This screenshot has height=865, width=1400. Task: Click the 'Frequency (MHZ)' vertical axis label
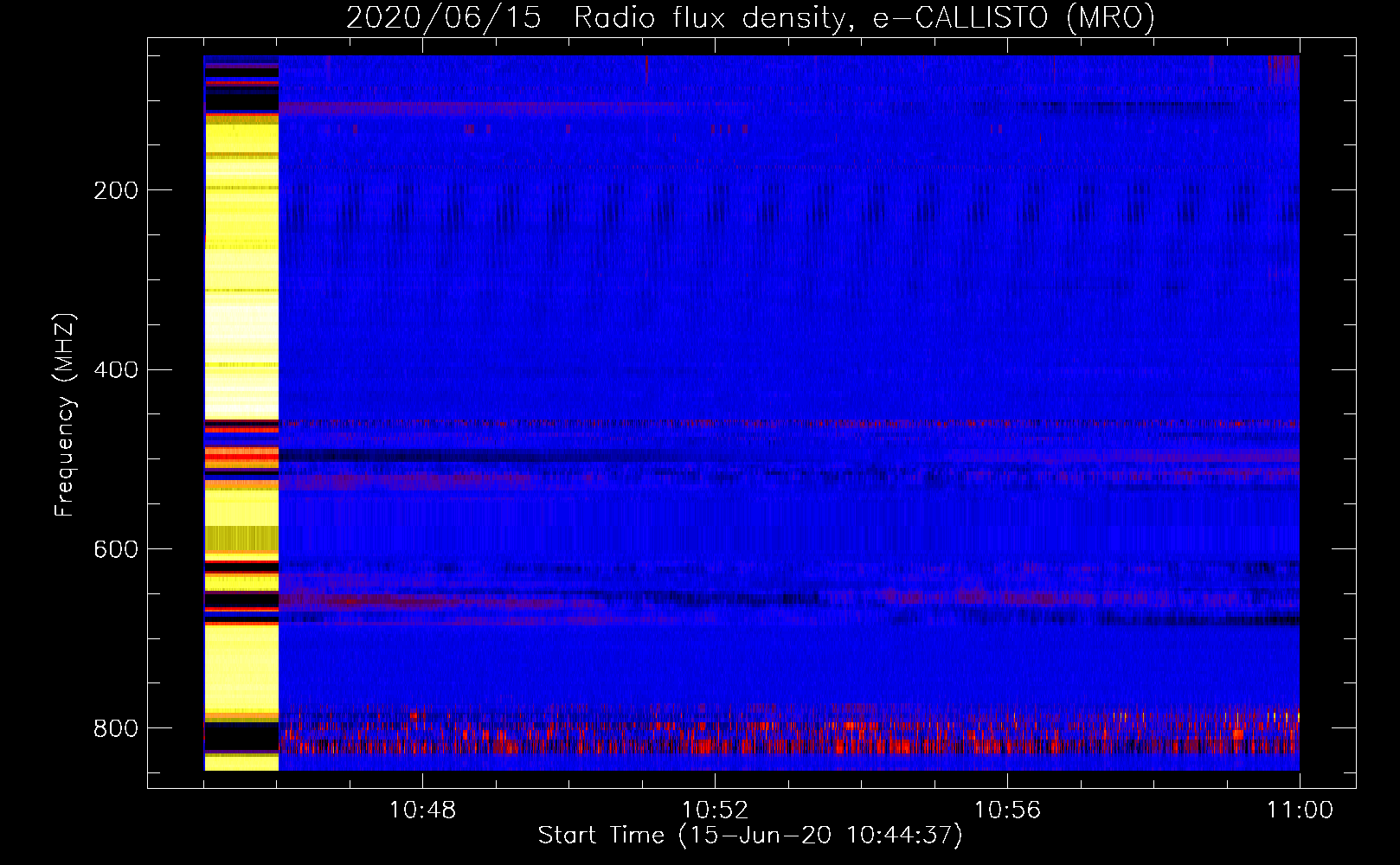point(65,414)
